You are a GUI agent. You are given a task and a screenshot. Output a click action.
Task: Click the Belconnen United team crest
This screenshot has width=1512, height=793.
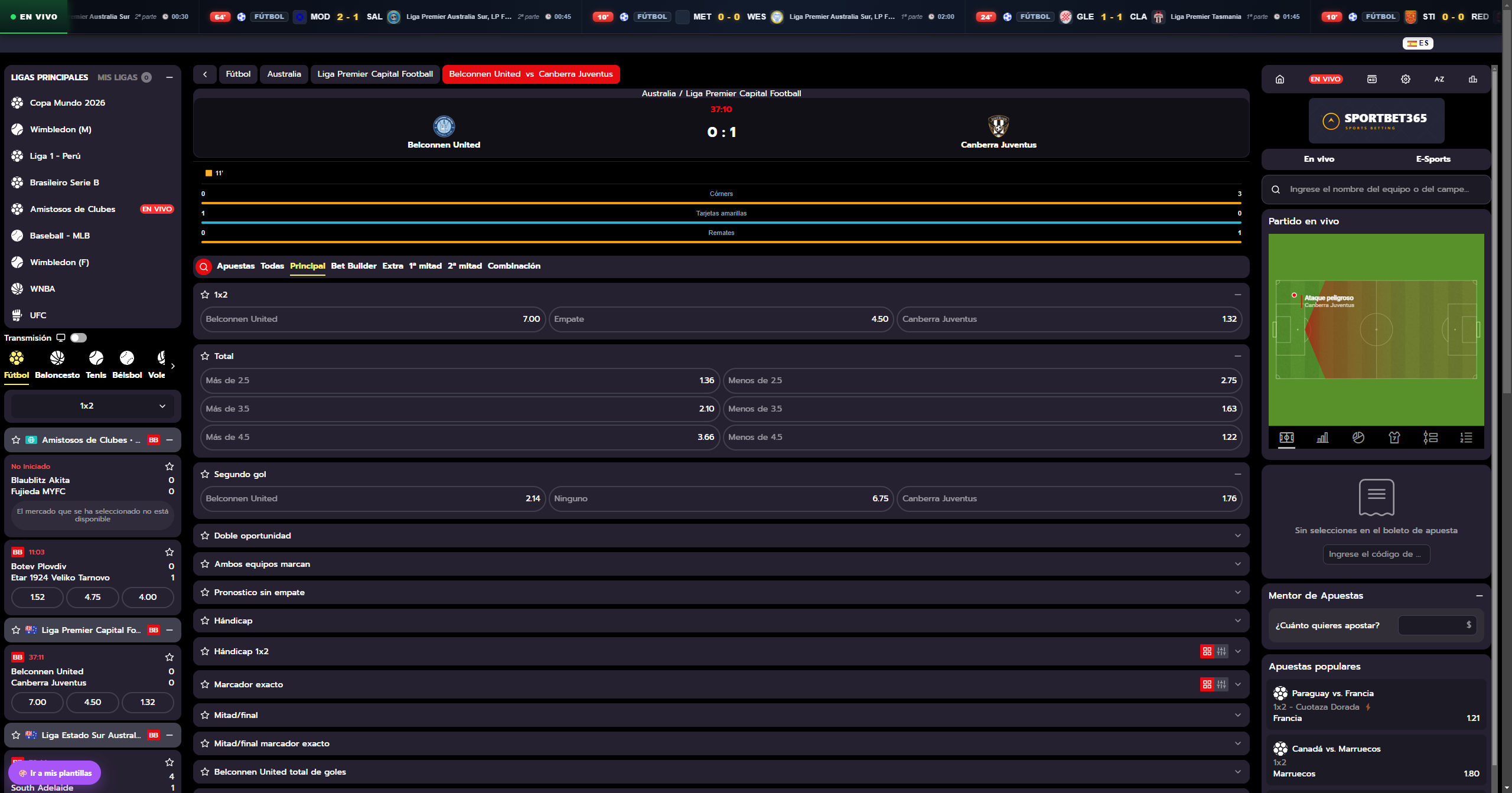tap(444, 126)
